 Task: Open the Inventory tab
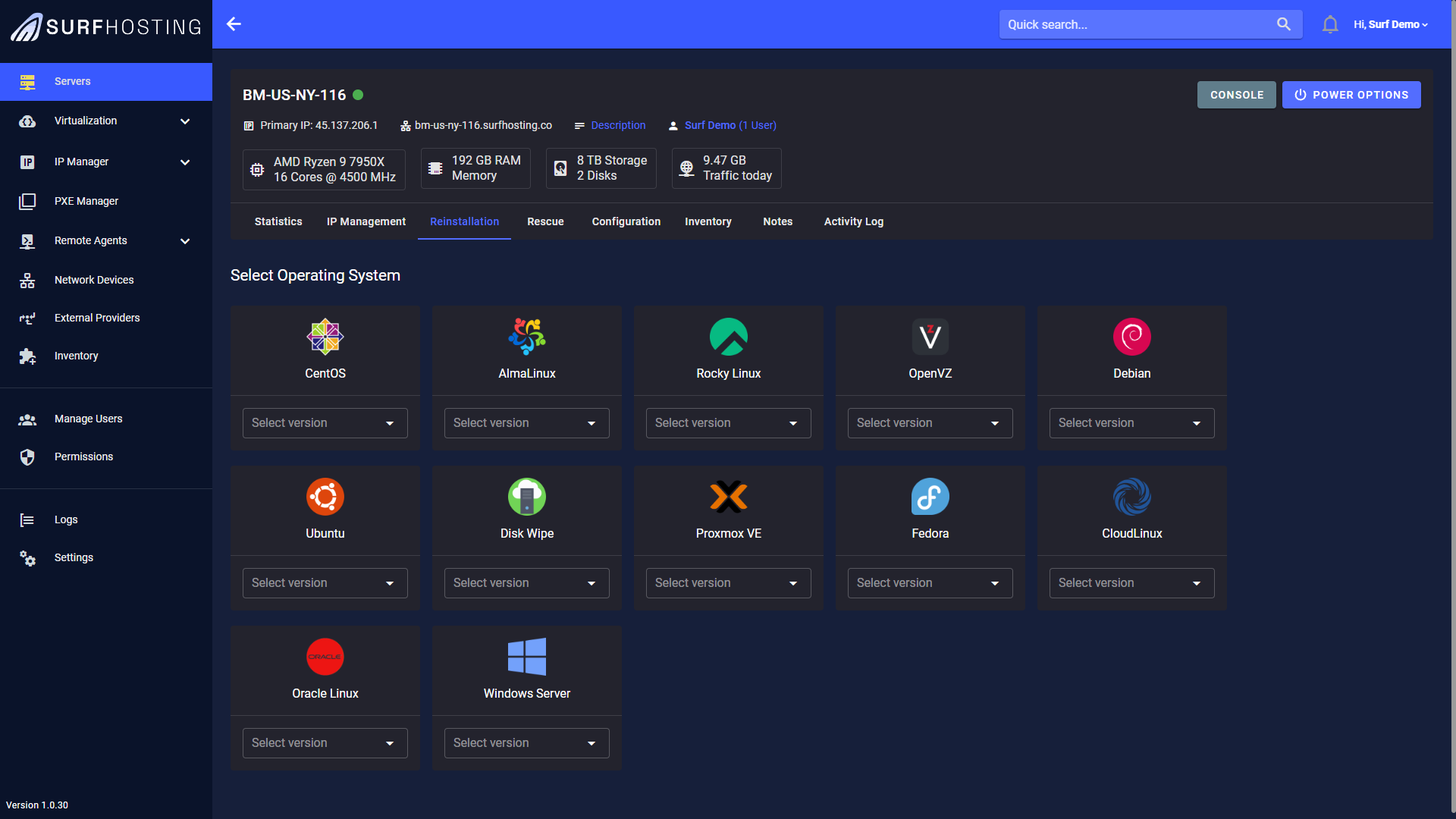708,221
